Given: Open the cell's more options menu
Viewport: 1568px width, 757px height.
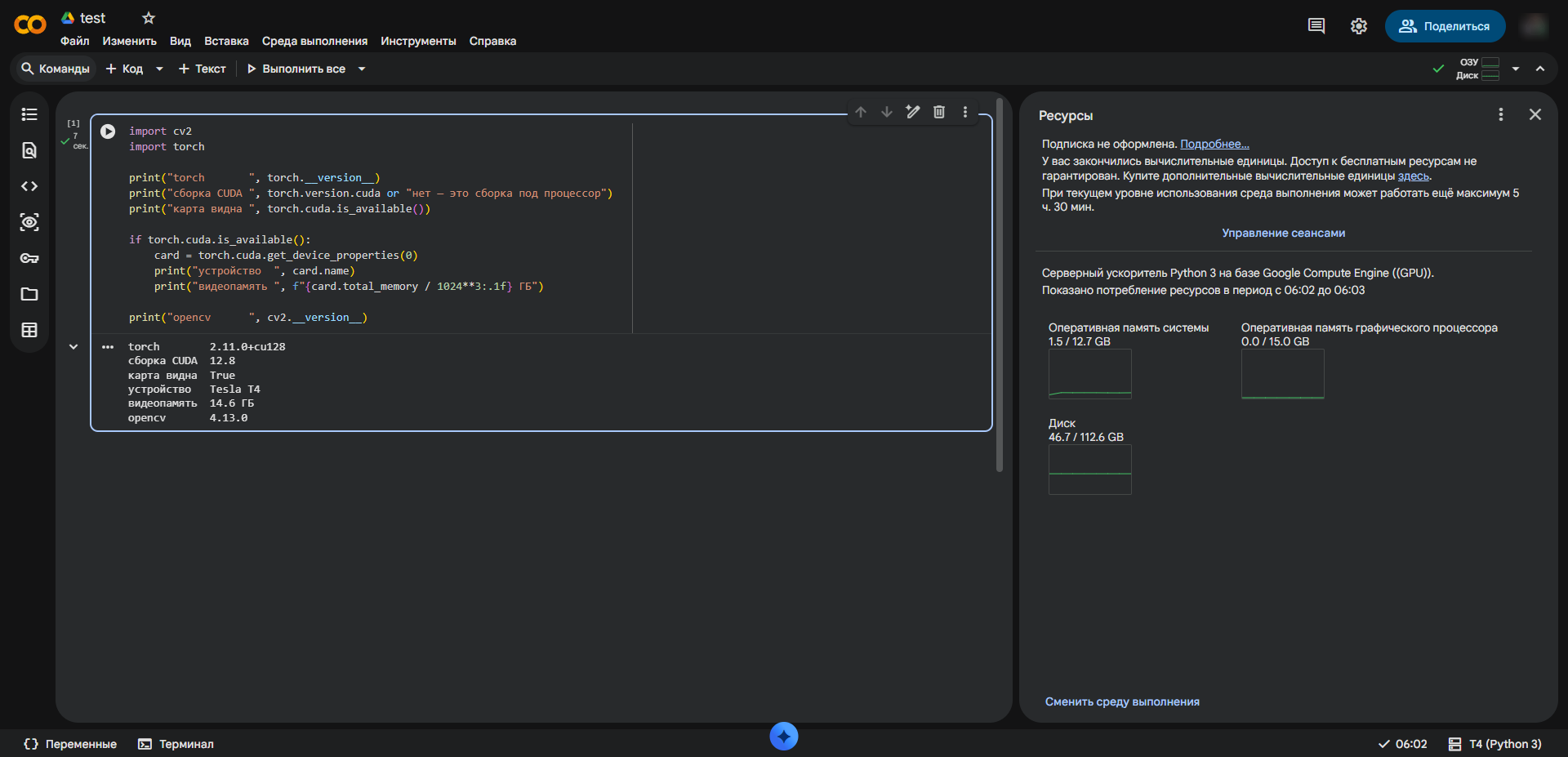Looking at the screenshot, I should (965, 112).
